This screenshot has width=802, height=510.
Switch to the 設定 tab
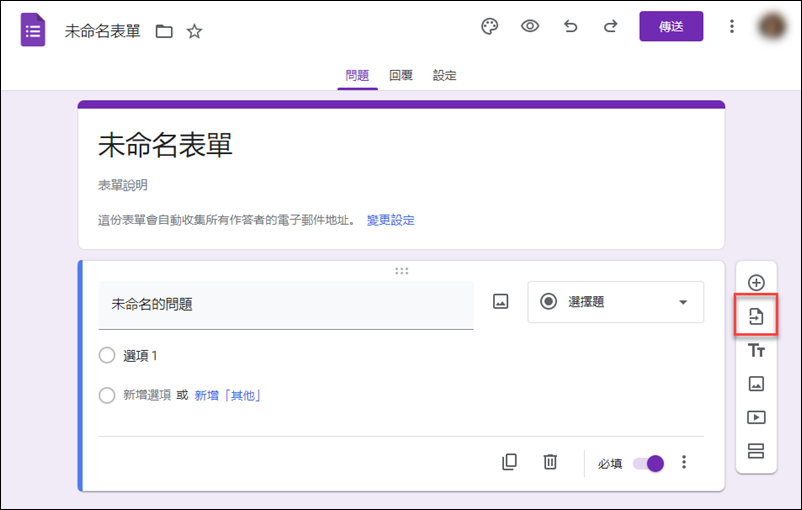(x=444, y=76)
